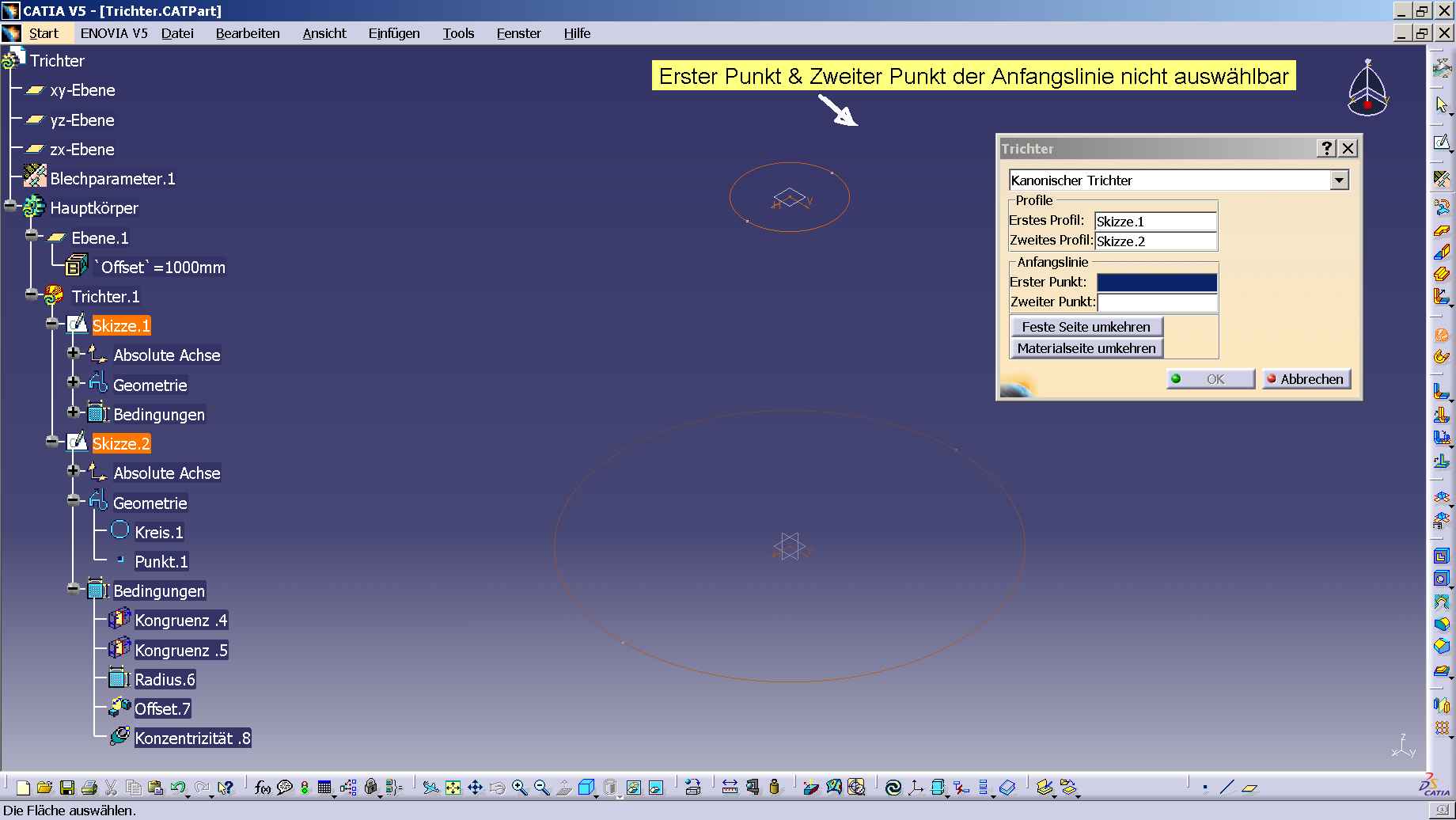Select Punkt.1 in the tree

[x=161, y=562]
